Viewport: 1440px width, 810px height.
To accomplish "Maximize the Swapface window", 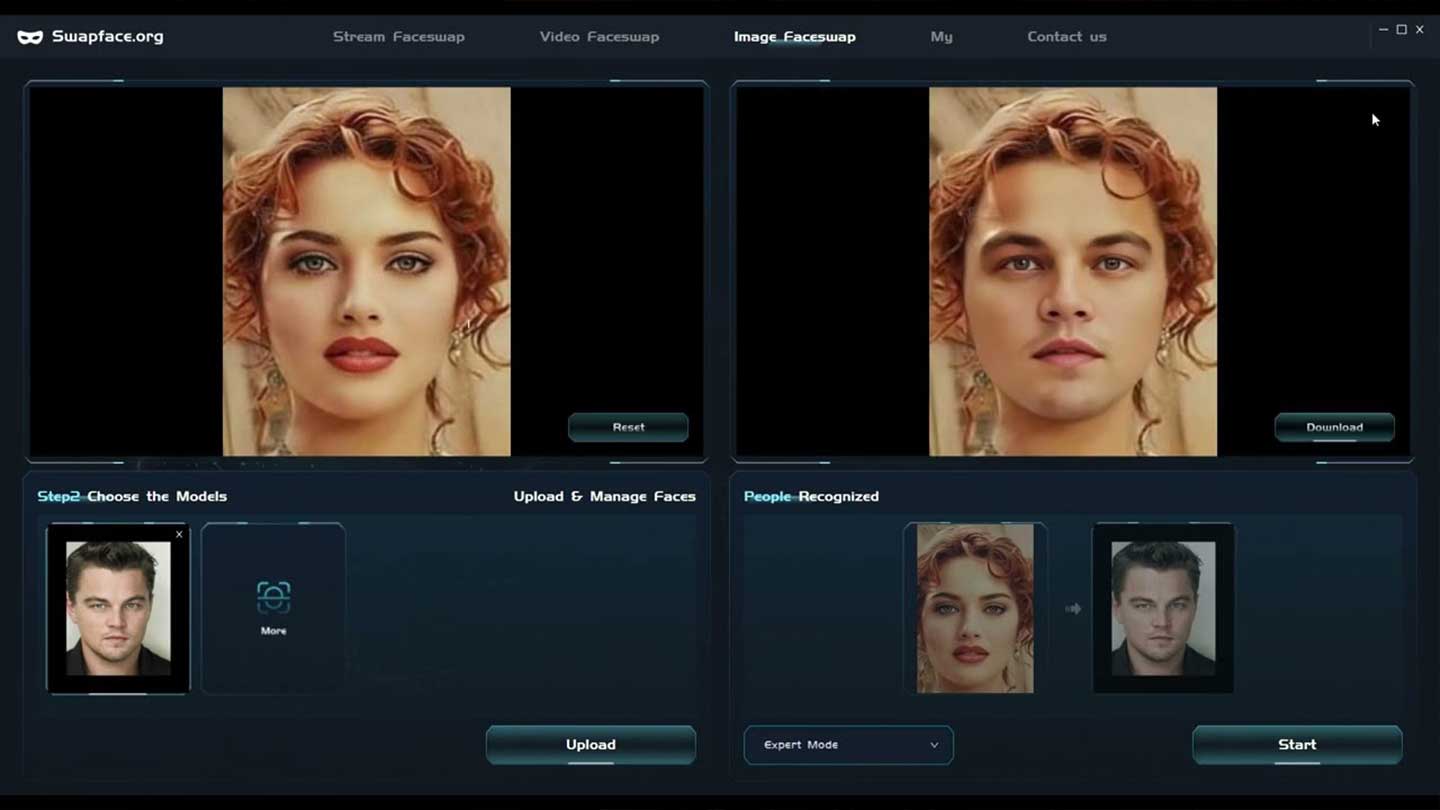I will point(1401,30).
